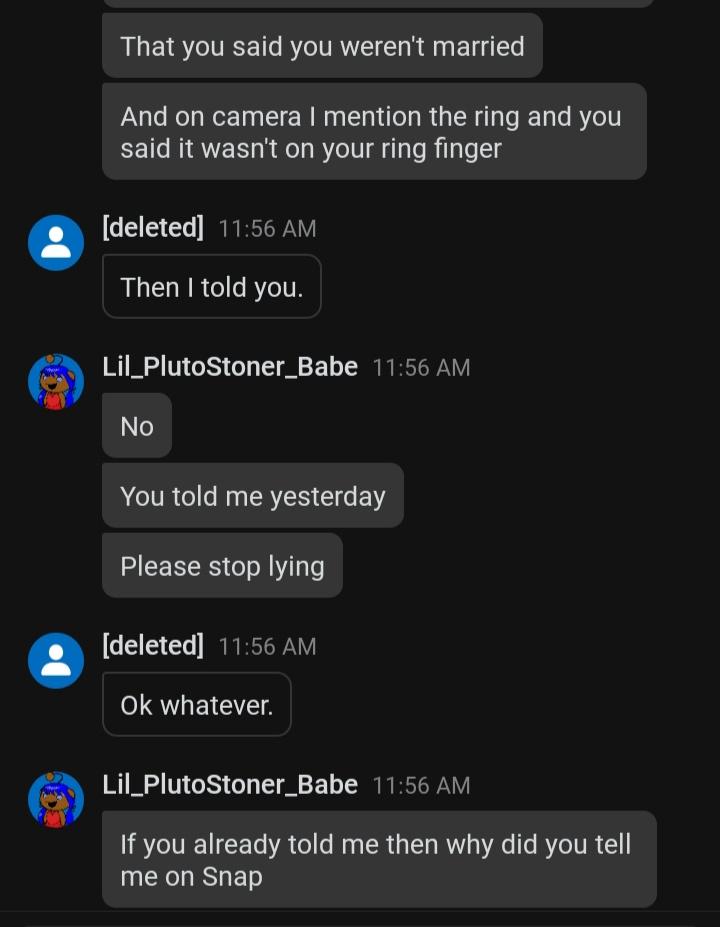Open Lil_PlutoStoner_Babe's avatar beside the Snap message
This screenshot has height=927, width=720.
click(x=56, y=800)
